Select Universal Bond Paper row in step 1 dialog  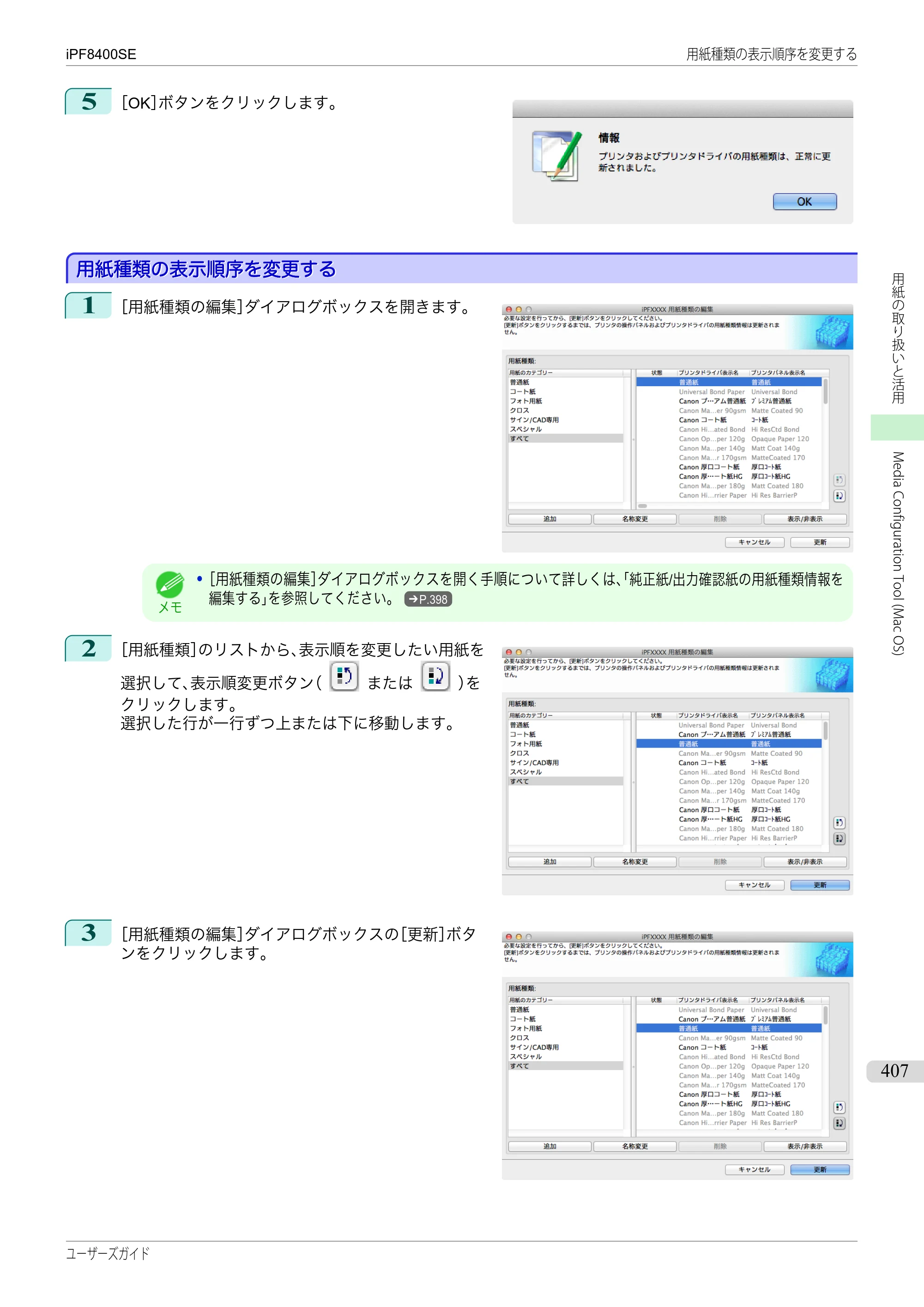tap(729, 392)
